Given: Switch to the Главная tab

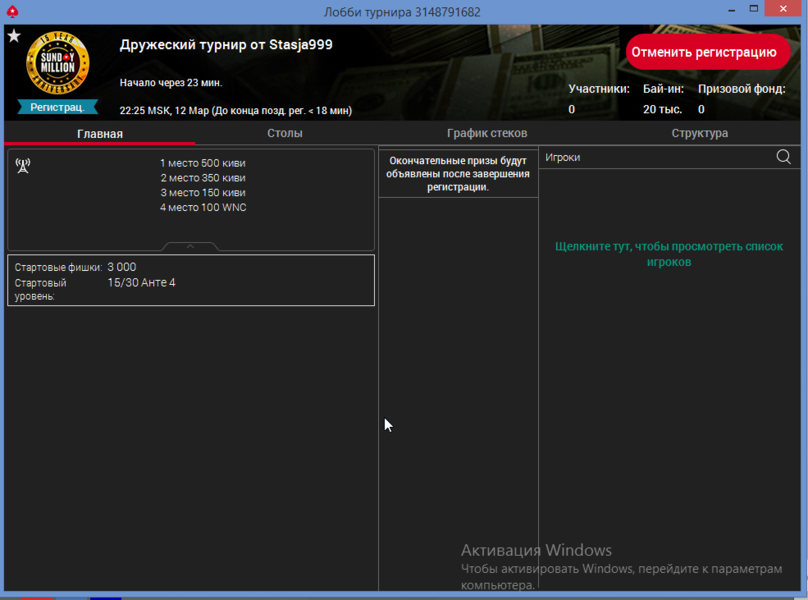Looking at the screenshot, I should [x=100, y=134].
